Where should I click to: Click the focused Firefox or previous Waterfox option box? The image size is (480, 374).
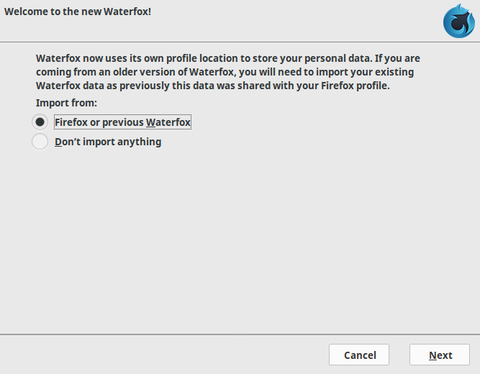pyautogui.click(x=123, y=122)
